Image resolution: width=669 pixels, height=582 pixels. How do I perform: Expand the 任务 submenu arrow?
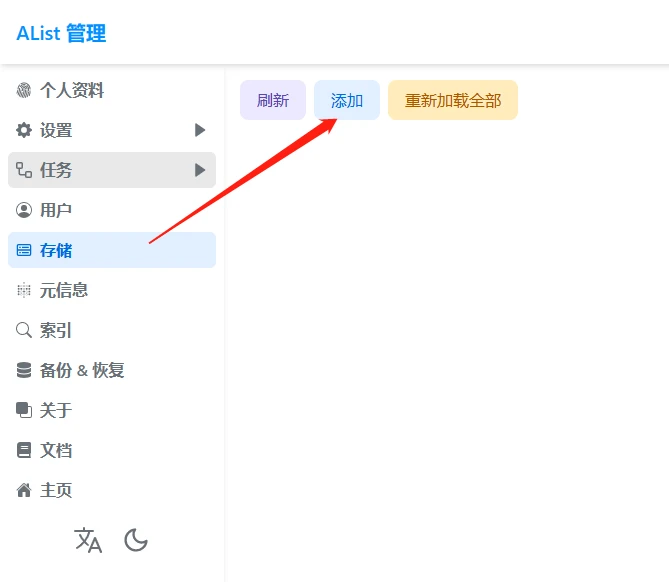pyautogui.click(x=200, y=170)
